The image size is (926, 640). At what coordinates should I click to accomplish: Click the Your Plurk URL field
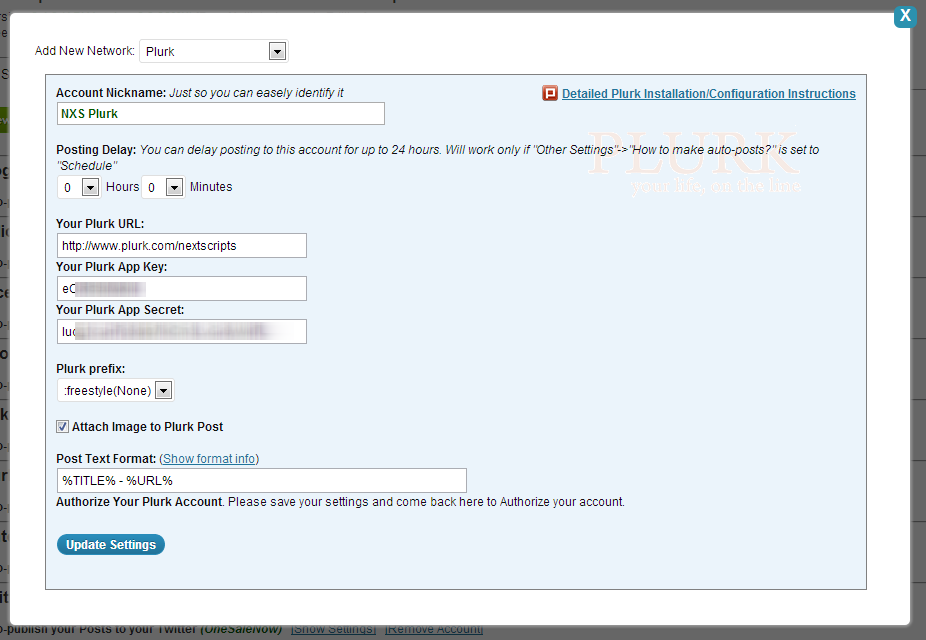point(182,246)
